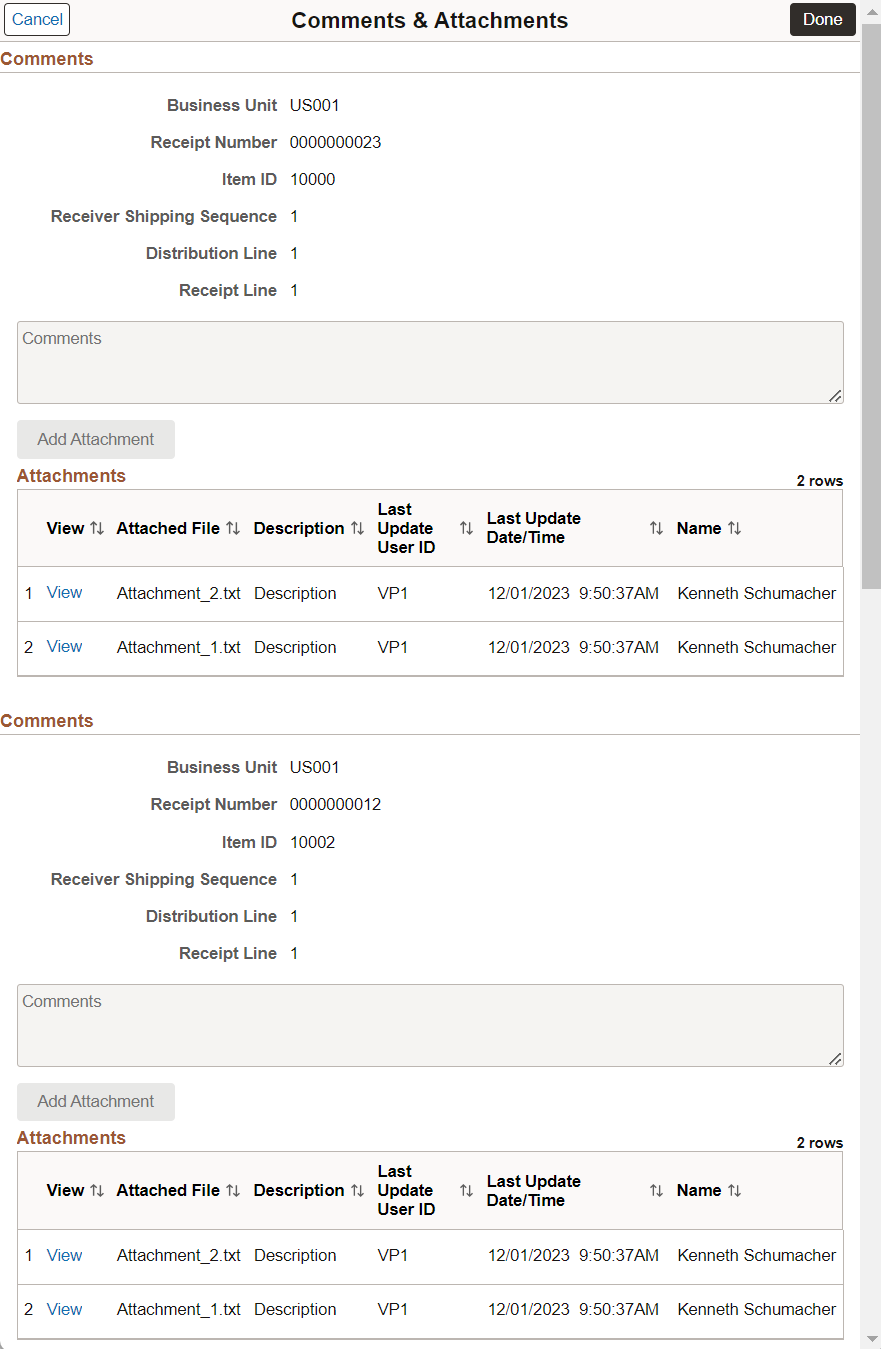Click Attachment_2.txt cell in first table
Viewport: 881px width, 1349px height.
coord(179,593)
